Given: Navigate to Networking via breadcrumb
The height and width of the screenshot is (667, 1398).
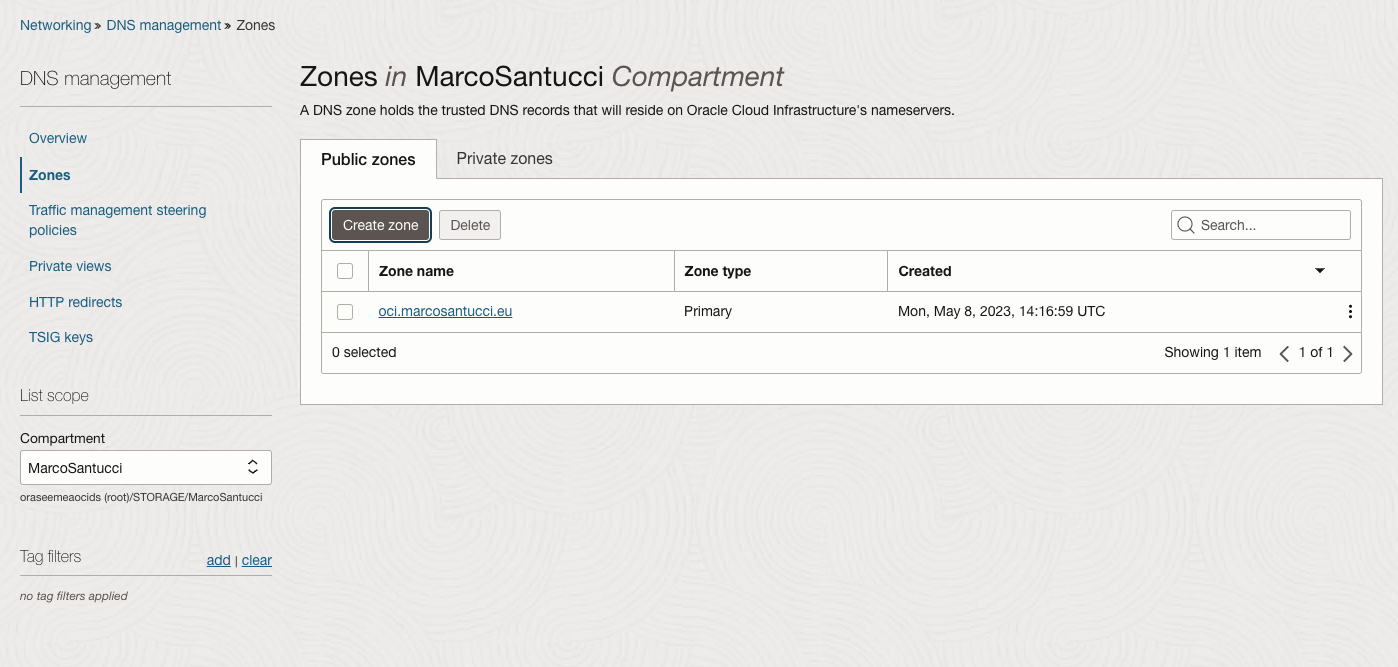Looking at the screenshot, I should point(55,25).
